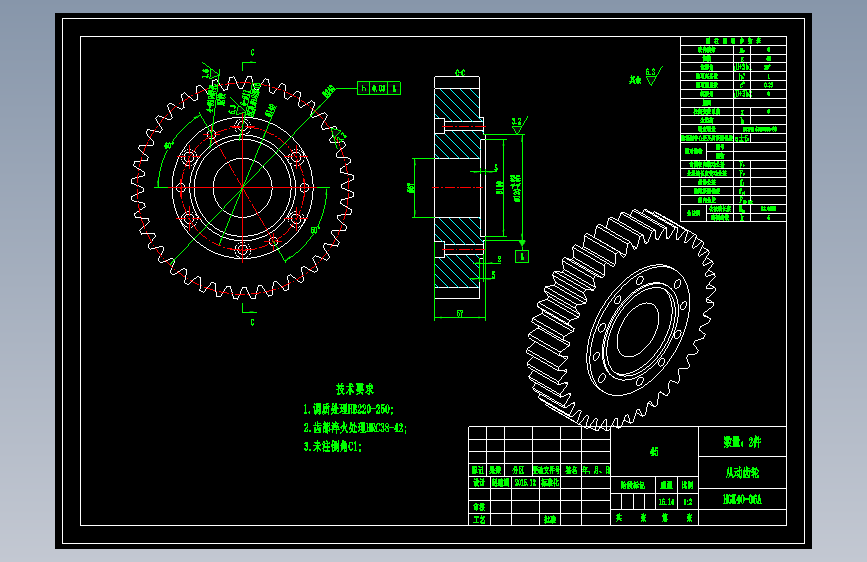Click the hatched lower section area

point(457,252)
